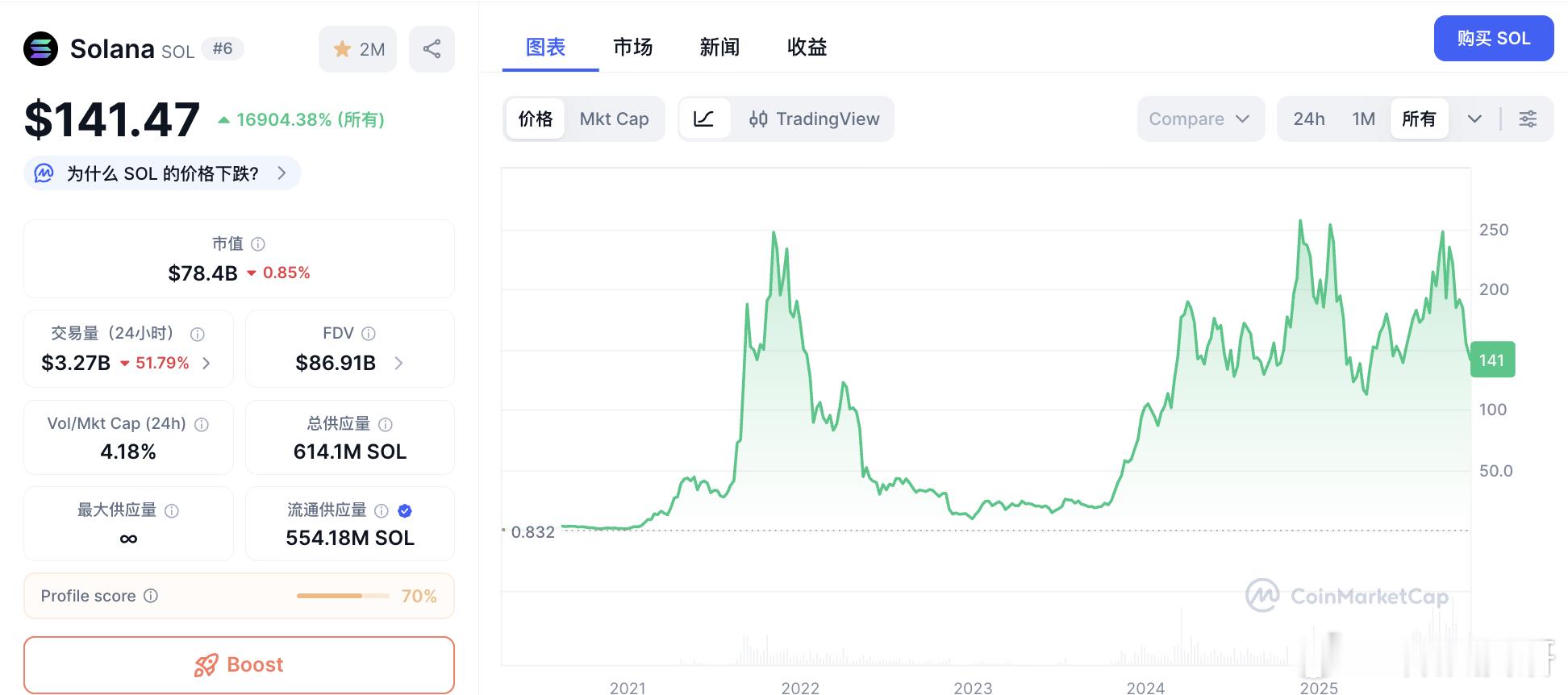The height and width of the screenshot is (695, 1568).
Task: Click the green 141 current price marker
Action: [1493, 360]
